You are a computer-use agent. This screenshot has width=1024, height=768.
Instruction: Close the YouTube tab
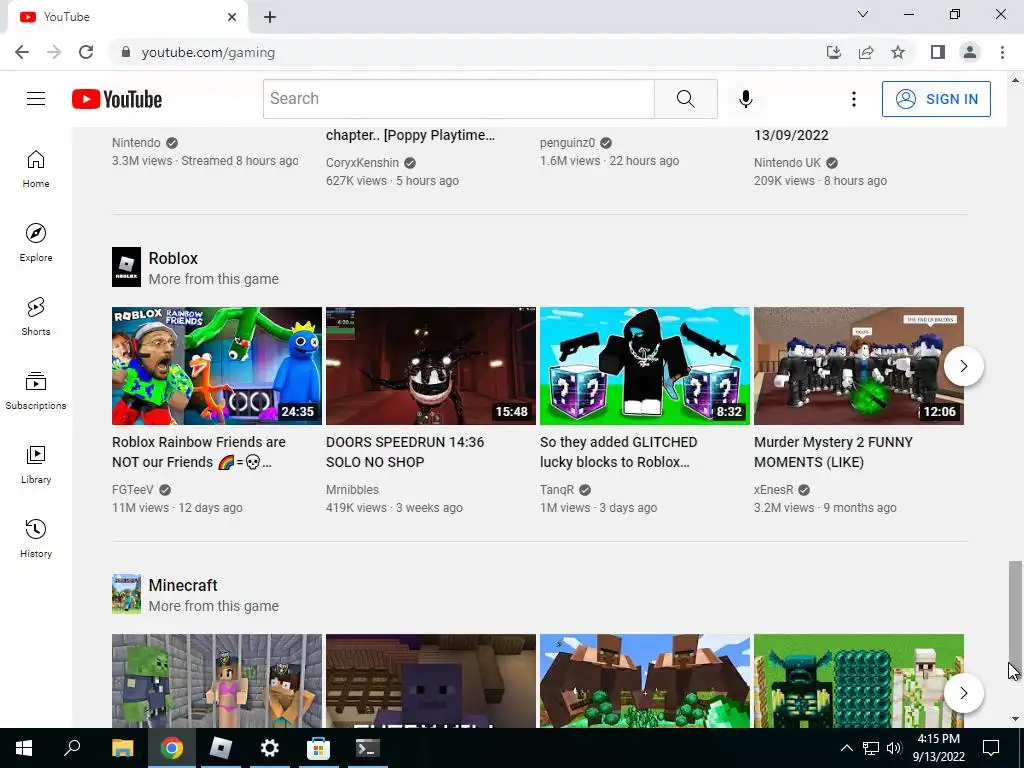[232, 17]
